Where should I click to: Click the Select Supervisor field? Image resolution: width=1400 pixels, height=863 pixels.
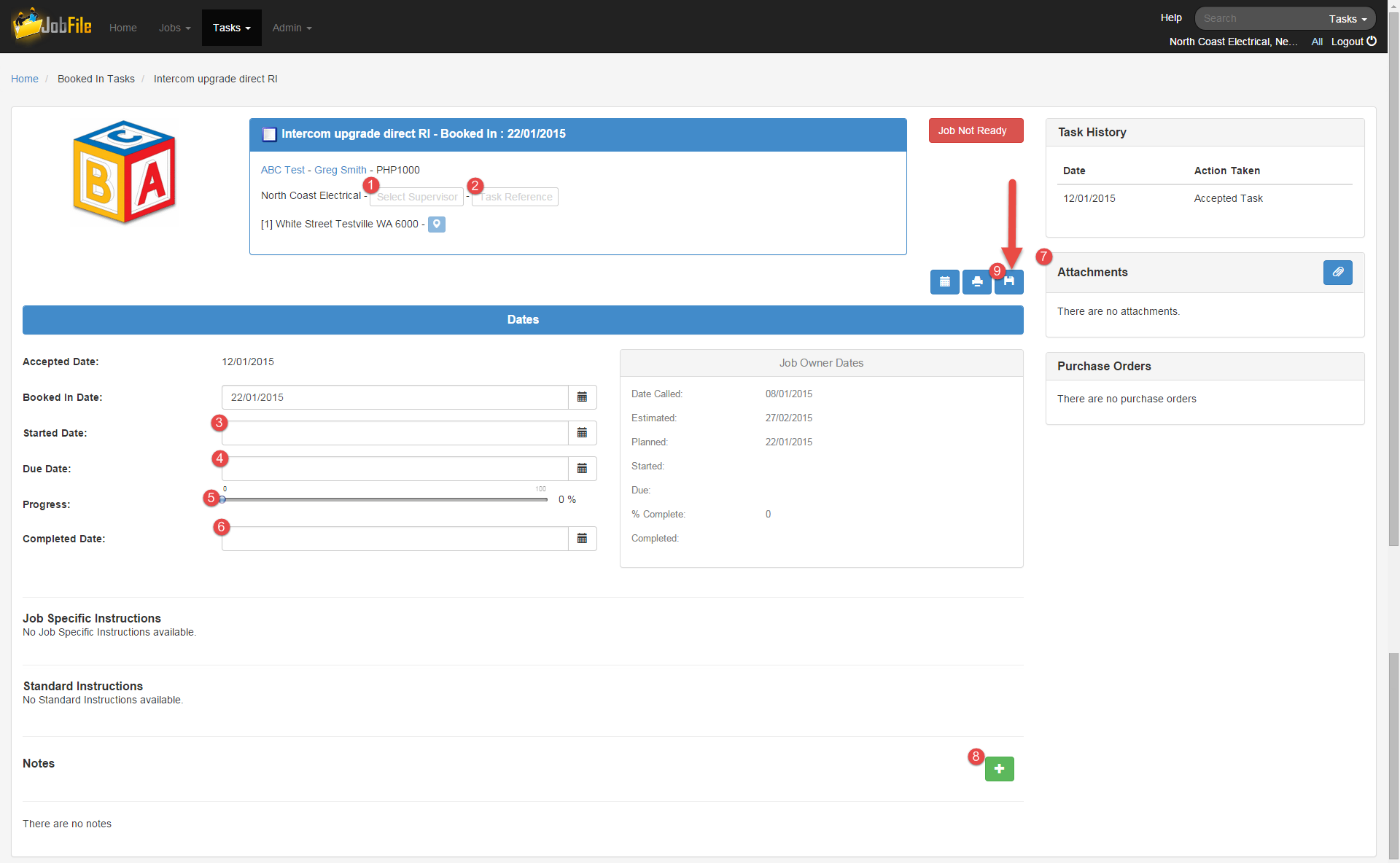click(416, 197)
